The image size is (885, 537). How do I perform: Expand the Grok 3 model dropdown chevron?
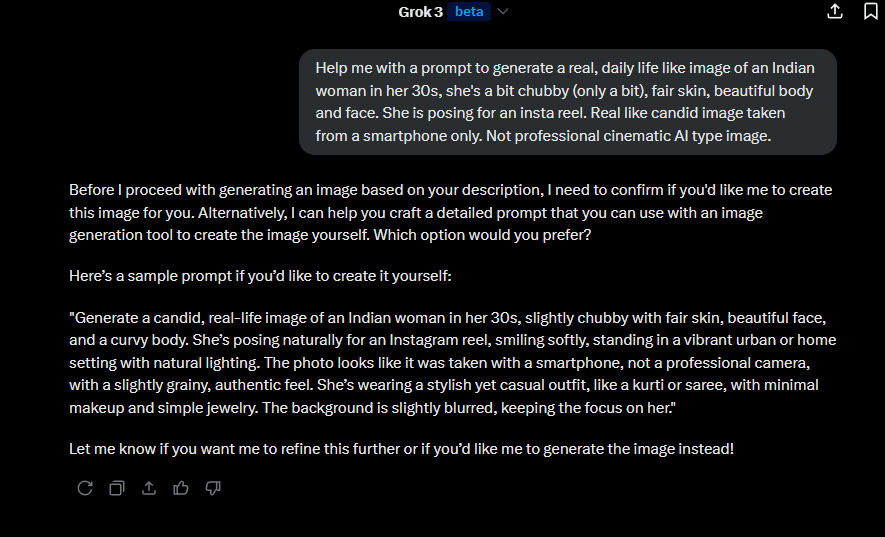pos(503,12)
